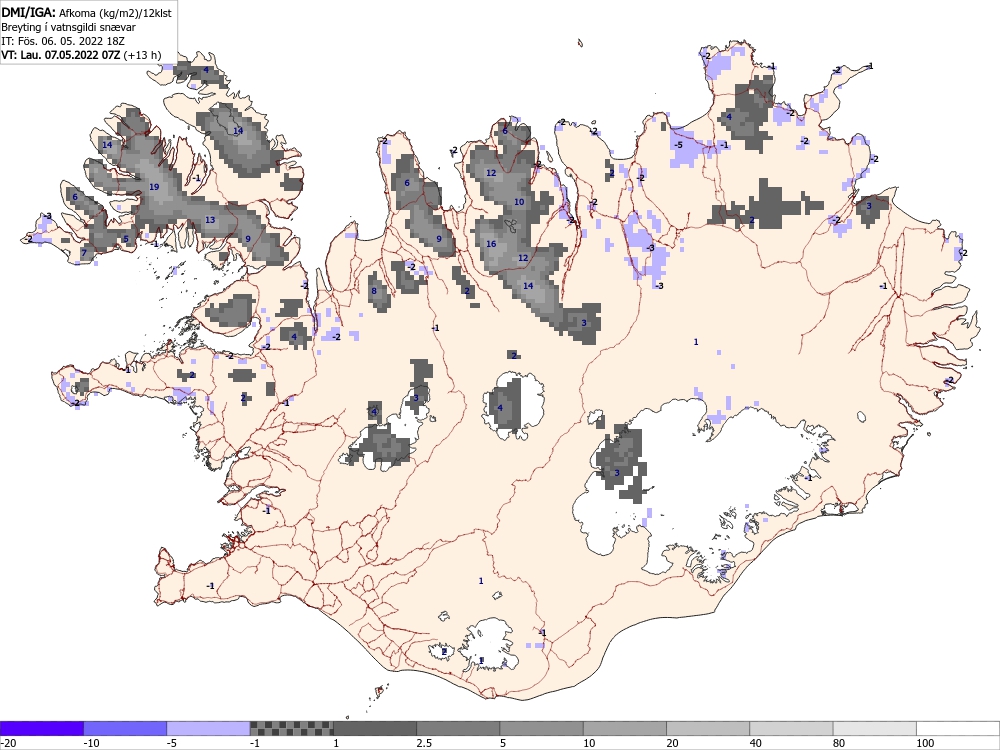Click the '-5' value in the northeast
The height and width of the screenshot is (750, 1000).
click(678, 145)
